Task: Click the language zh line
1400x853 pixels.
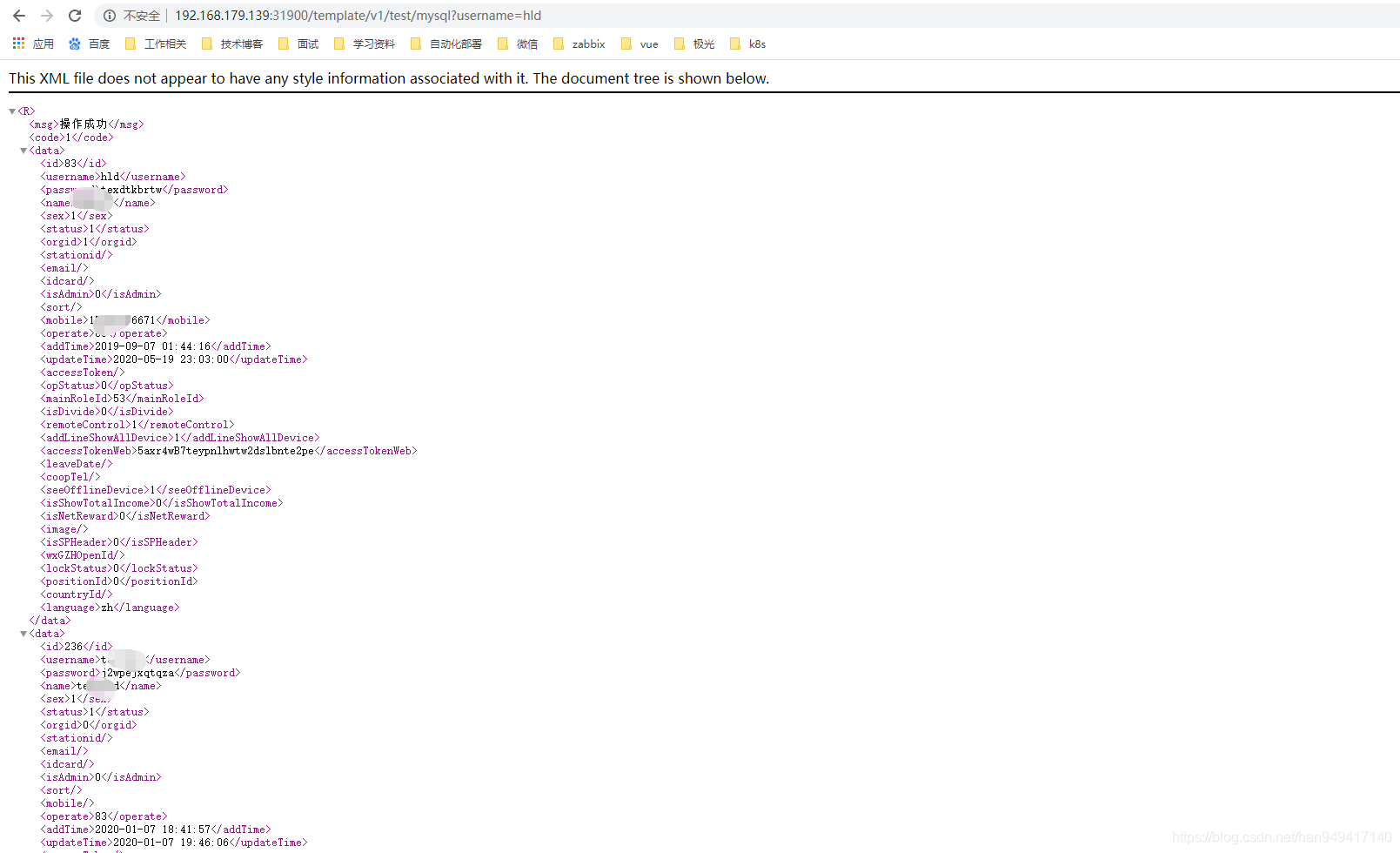Action: coord(110,608)
